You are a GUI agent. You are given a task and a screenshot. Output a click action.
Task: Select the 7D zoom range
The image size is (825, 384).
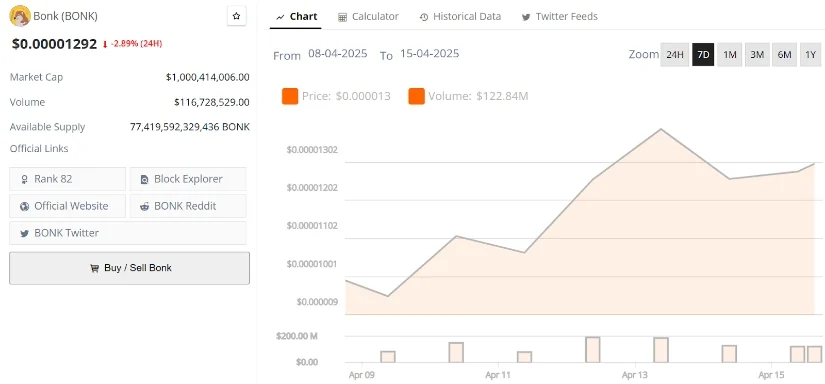(x=703, y=55)
